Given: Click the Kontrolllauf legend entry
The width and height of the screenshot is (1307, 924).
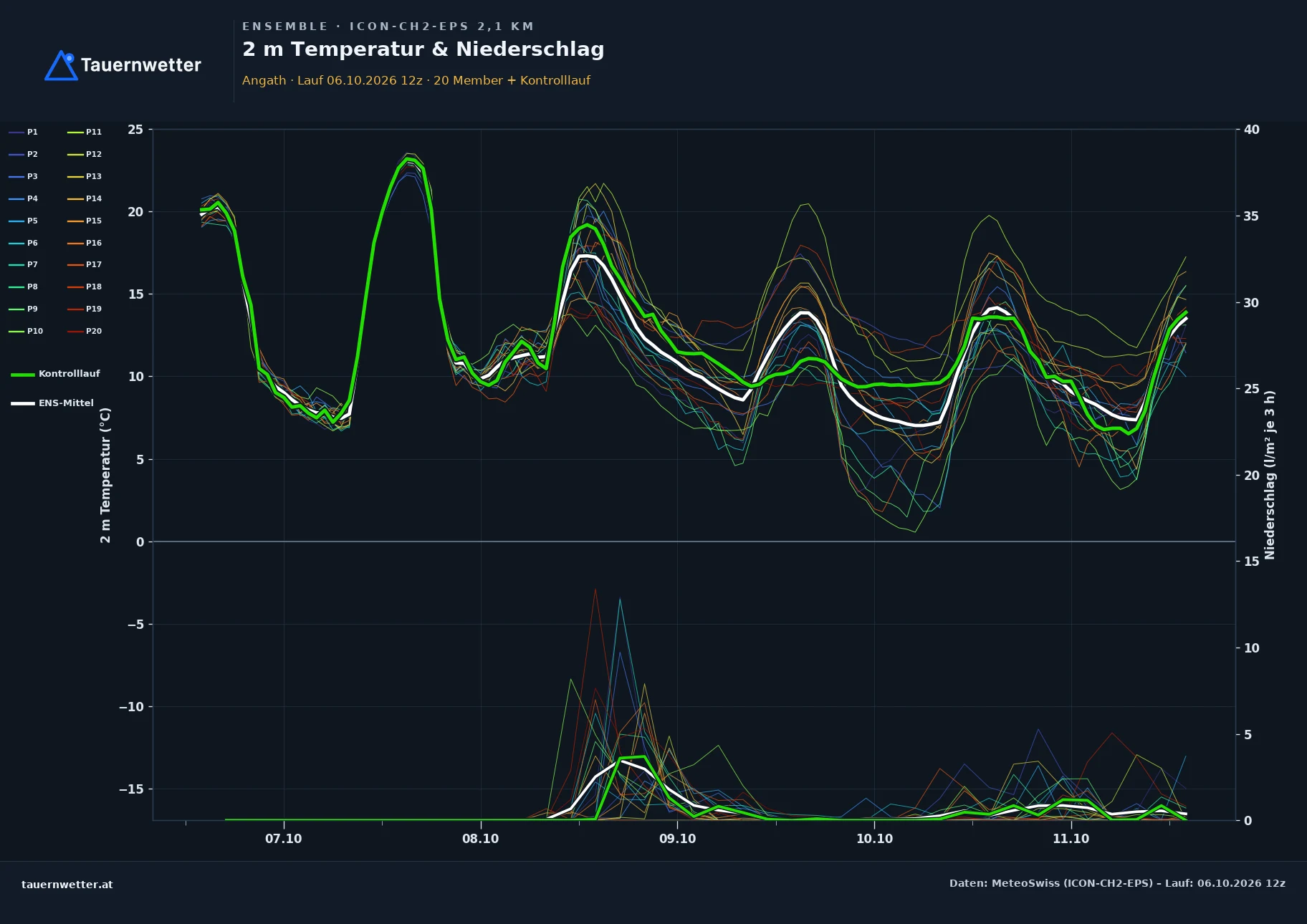Looking at the screenshot, I should coord(55,374).
